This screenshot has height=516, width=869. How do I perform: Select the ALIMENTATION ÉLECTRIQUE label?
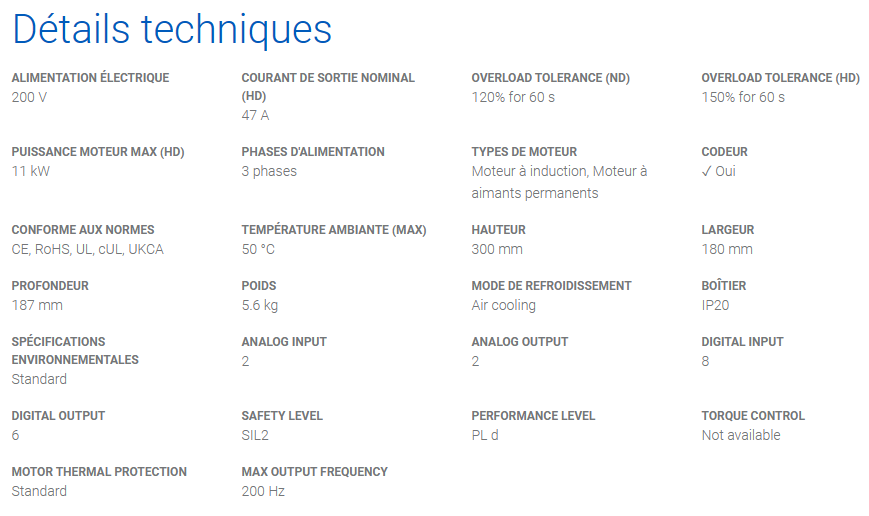(x=90, y=78)
